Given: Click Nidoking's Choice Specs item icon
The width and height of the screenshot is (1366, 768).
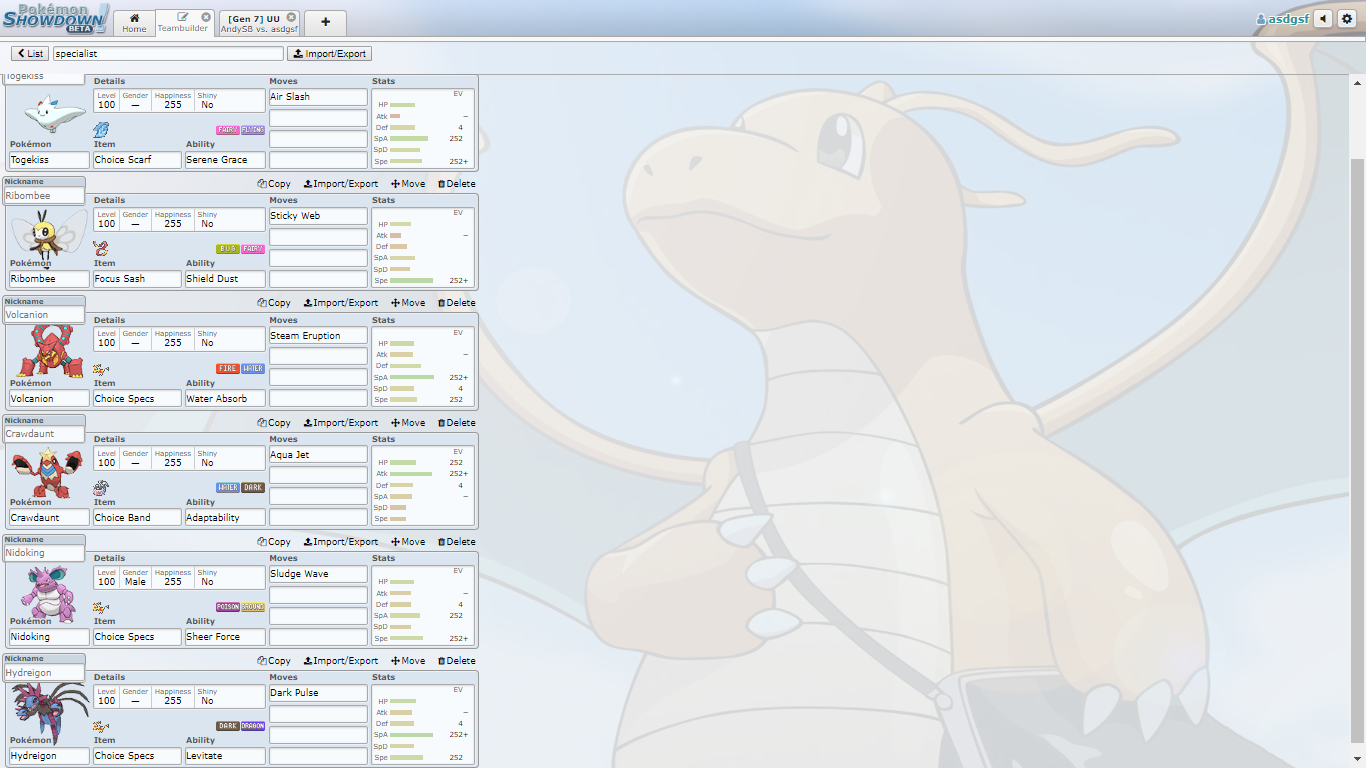Looking at the screenshot, I should (101, 606).
